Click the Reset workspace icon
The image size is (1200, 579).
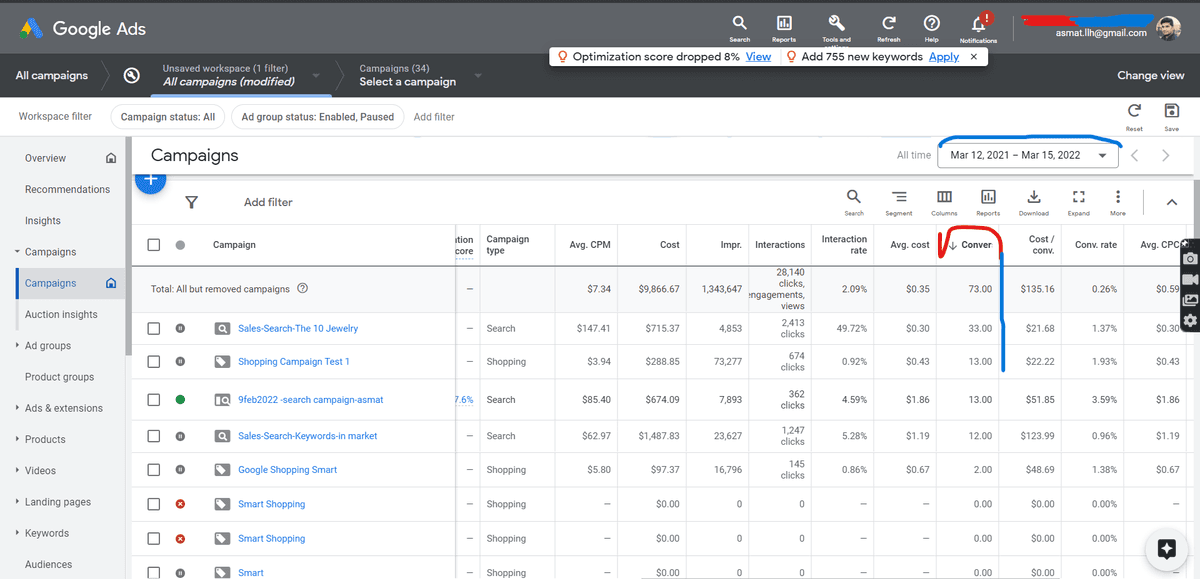tap(1134, 111)
